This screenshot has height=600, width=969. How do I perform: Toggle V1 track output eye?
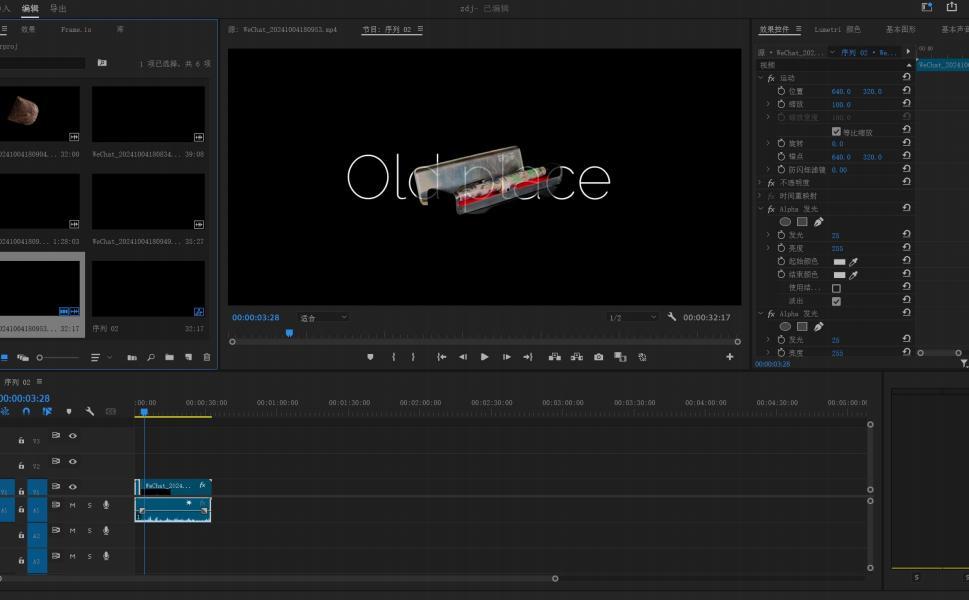pyautogui.click(x=73, y=487)
